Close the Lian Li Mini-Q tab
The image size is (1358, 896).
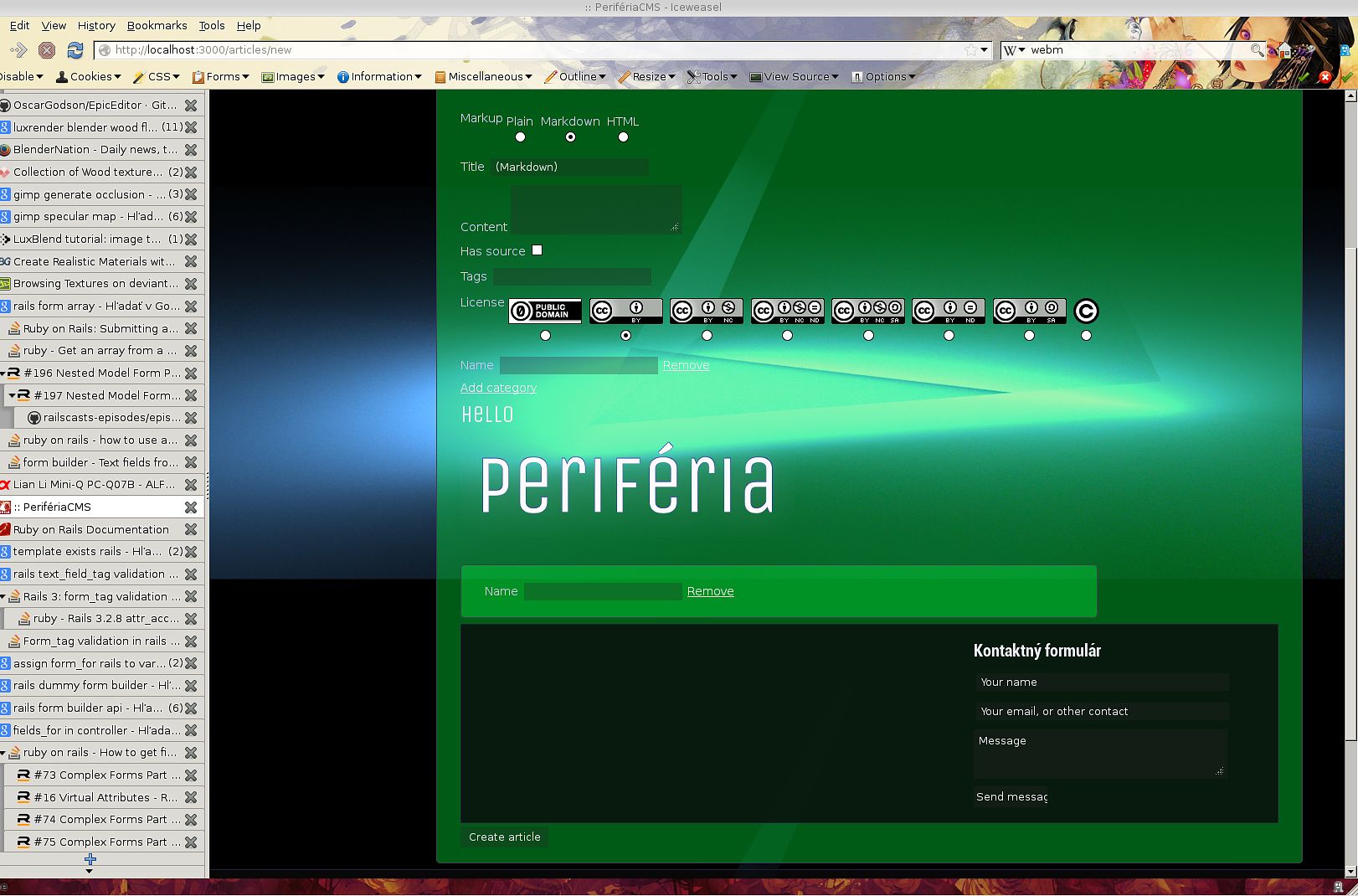coord(191,485)
